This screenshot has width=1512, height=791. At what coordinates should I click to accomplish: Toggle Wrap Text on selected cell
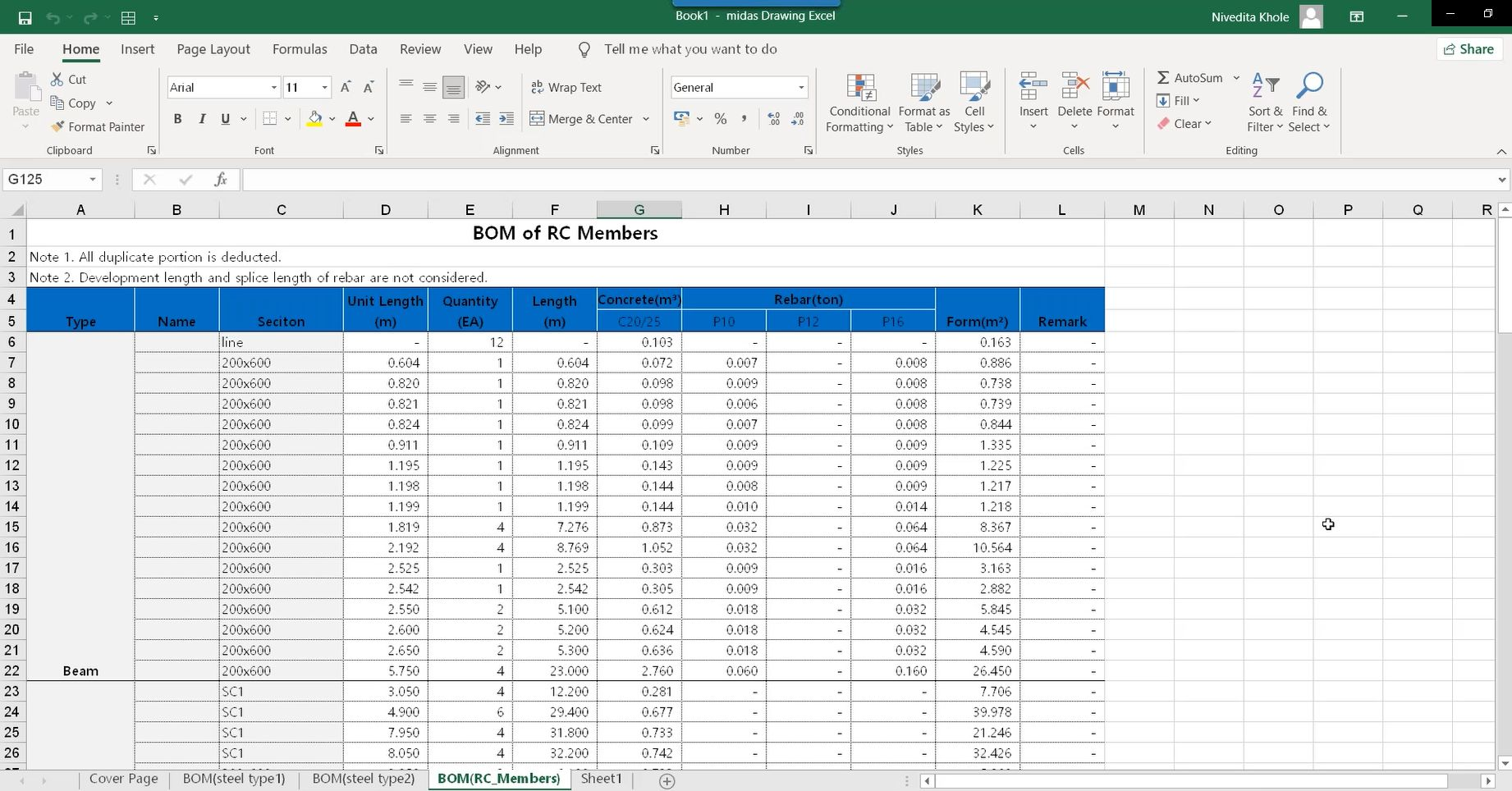point(566,88)
